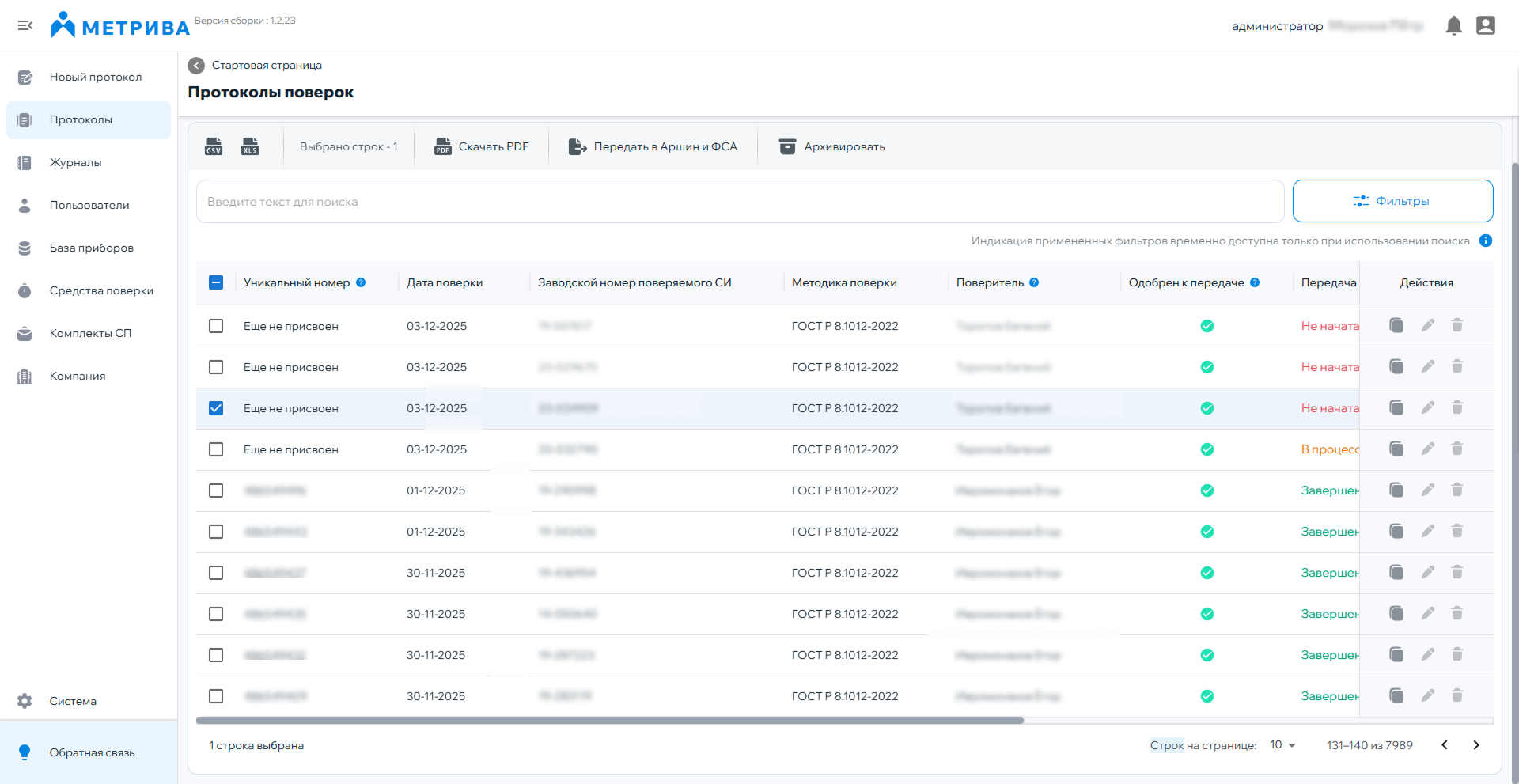Uncheck the selected third row checkbox
1519x784 pixels.
(x=216, y=408)
